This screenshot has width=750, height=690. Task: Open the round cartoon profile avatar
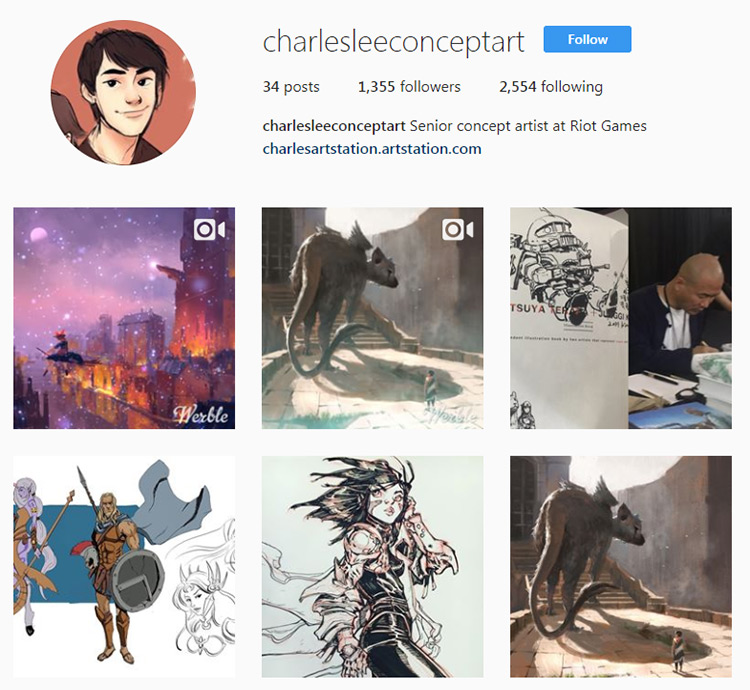click(x=123, y=92)
